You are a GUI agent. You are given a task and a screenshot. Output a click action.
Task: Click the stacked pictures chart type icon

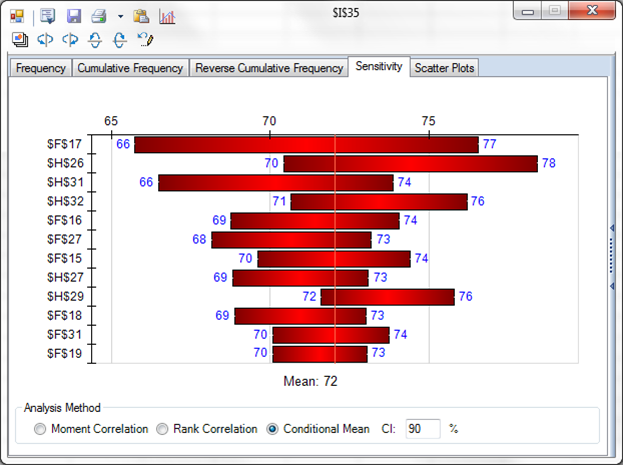pos(20,39)
